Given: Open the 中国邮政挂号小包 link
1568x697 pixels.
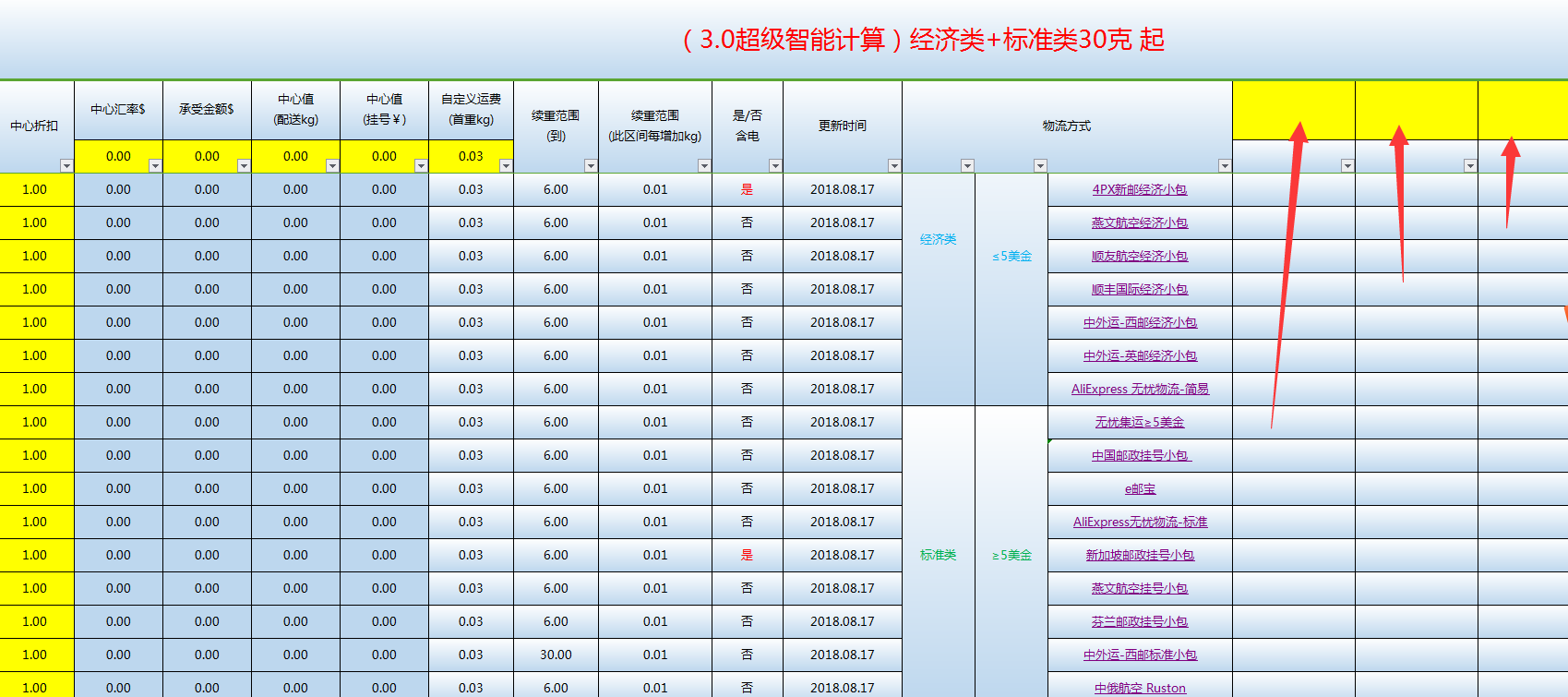Looking at the screenshot, I should 1141,455.
